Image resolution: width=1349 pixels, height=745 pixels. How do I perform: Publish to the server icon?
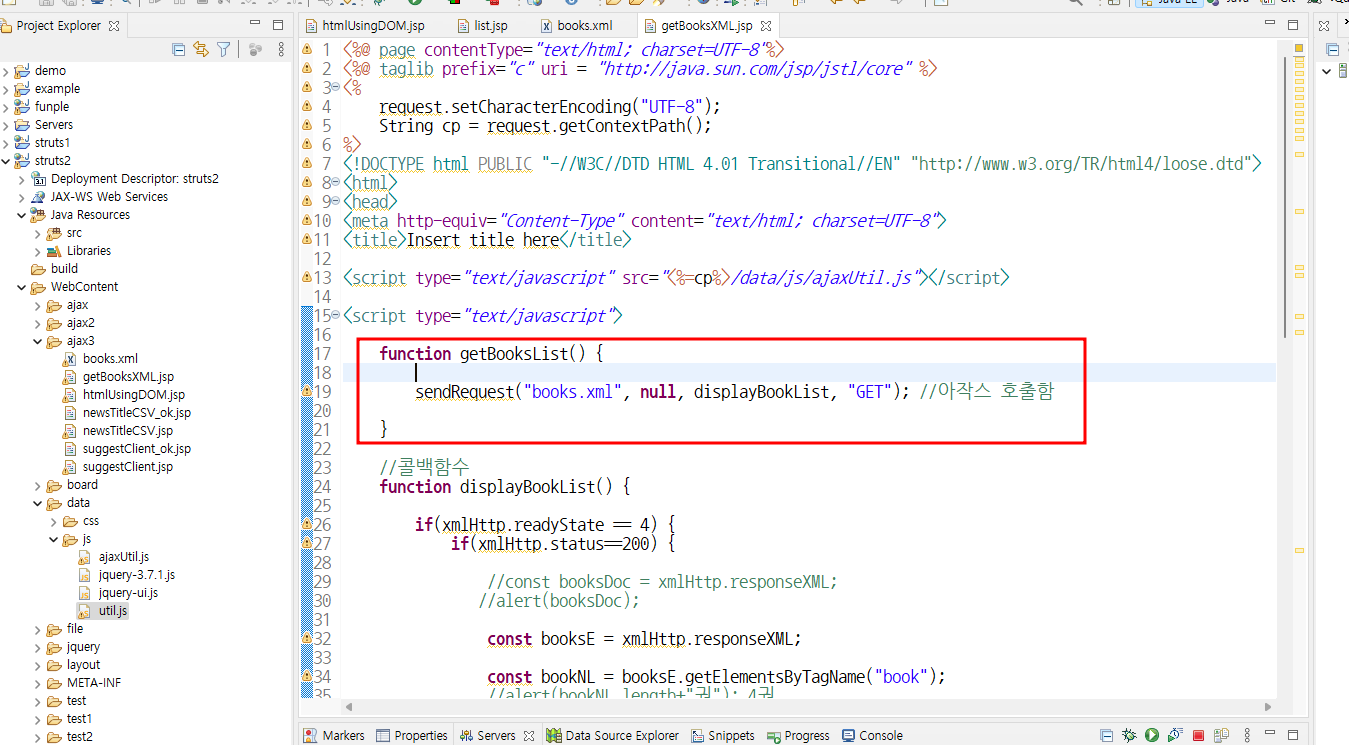coord(1220,735)
